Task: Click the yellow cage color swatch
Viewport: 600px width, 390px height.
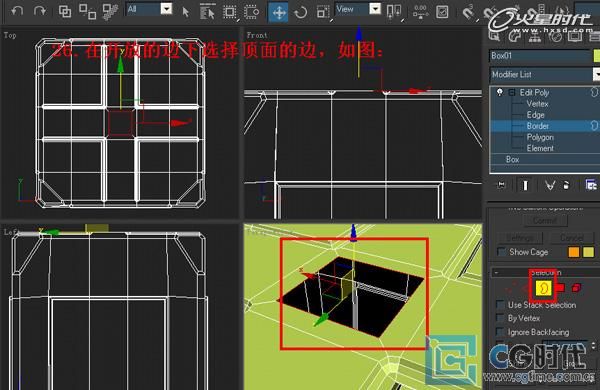Action: (588, 252)
